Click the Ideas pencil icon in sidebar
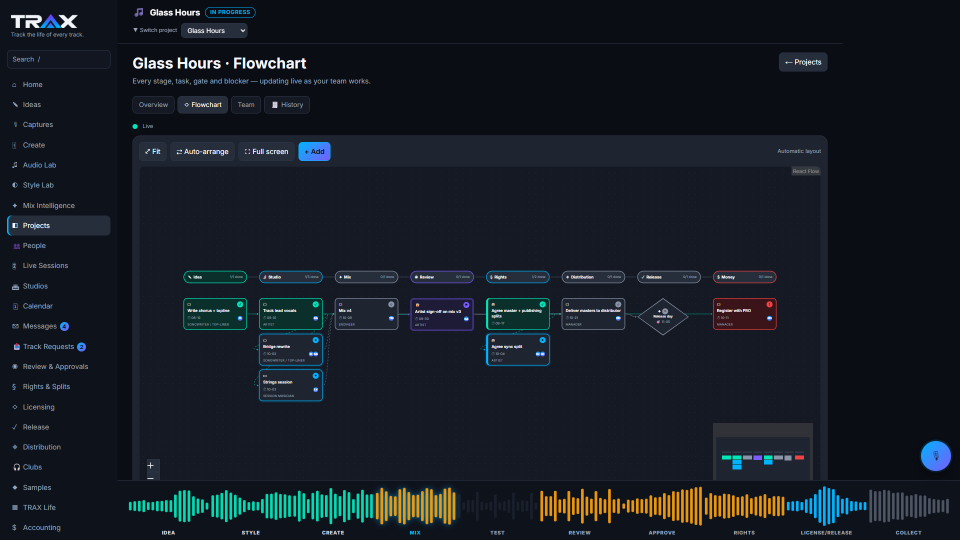The image size is (960, 540). click(x=15, y=105)
